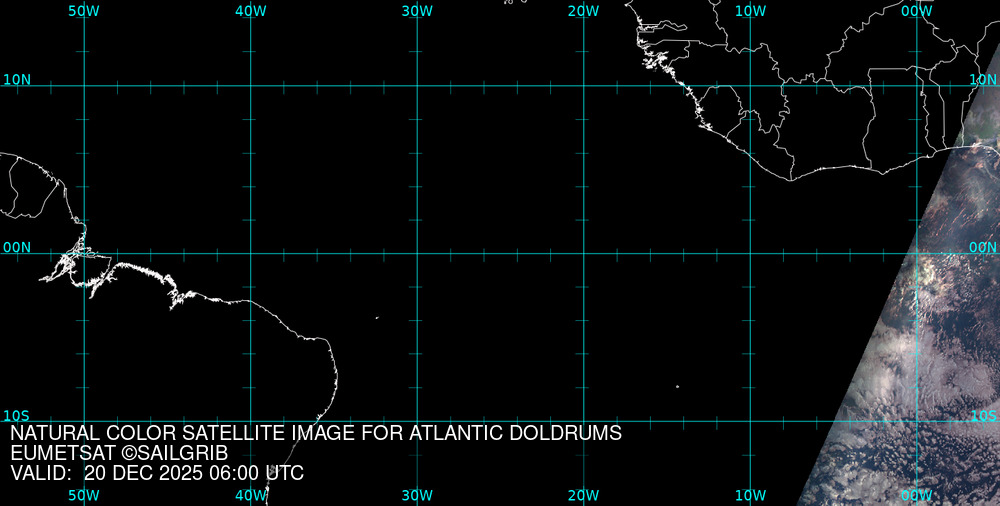The width and height of the screenshot is (1000, 506).
Task: Click the EUMETSAT ©SAILGRIB credit text
Action: tap(126, 453)
